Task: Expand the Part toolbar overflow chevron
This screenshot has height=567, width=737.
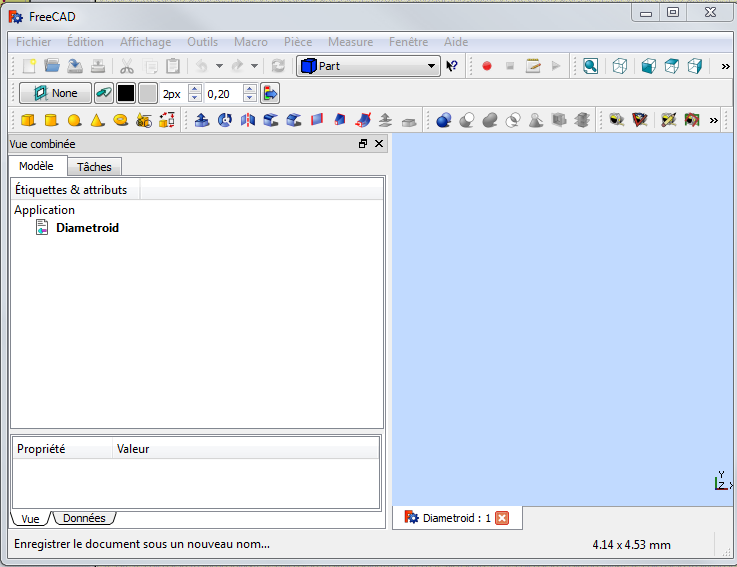Action: click(x=713, y=120)
